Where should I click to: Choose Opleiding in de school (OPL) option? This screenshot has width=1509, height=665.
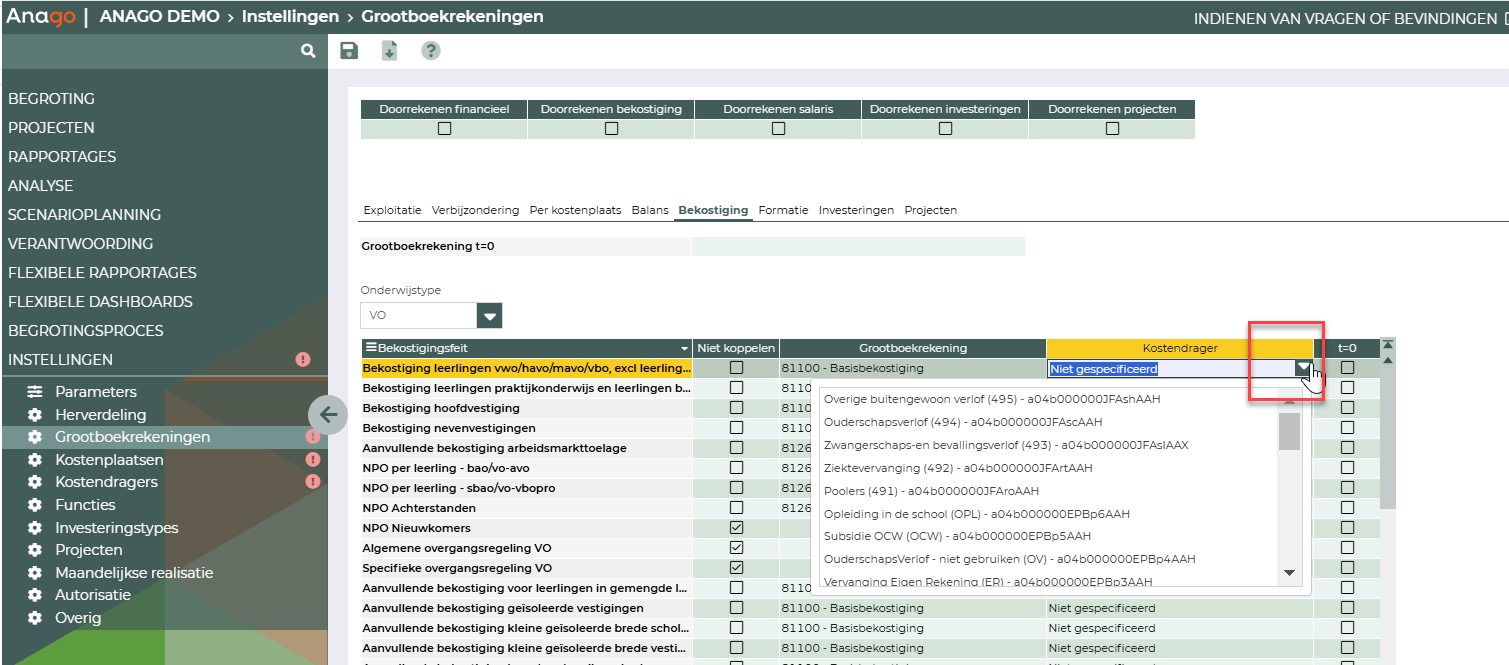pos(976,514)
